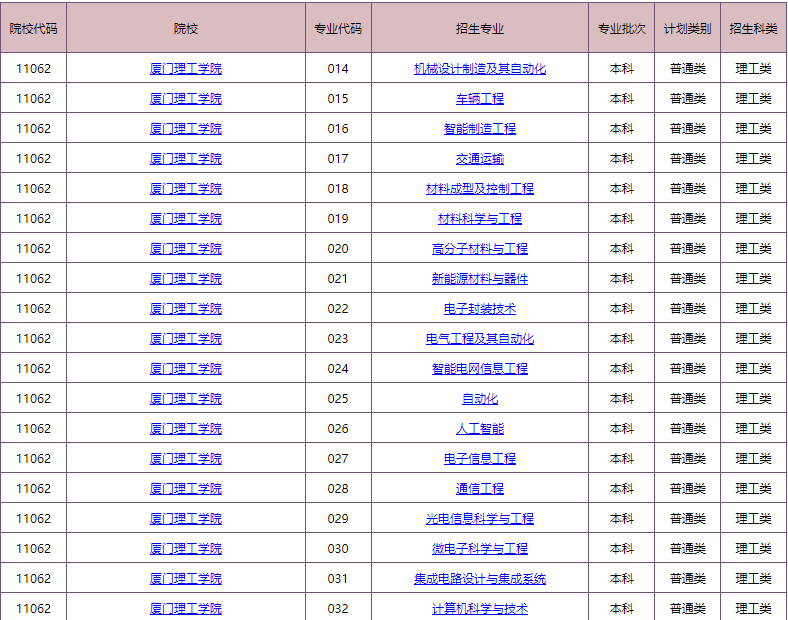This screenshot has width=788, height=620.
Task: Click 厦门理工学院 link in row 027
Action: click(x=185, y=459)
